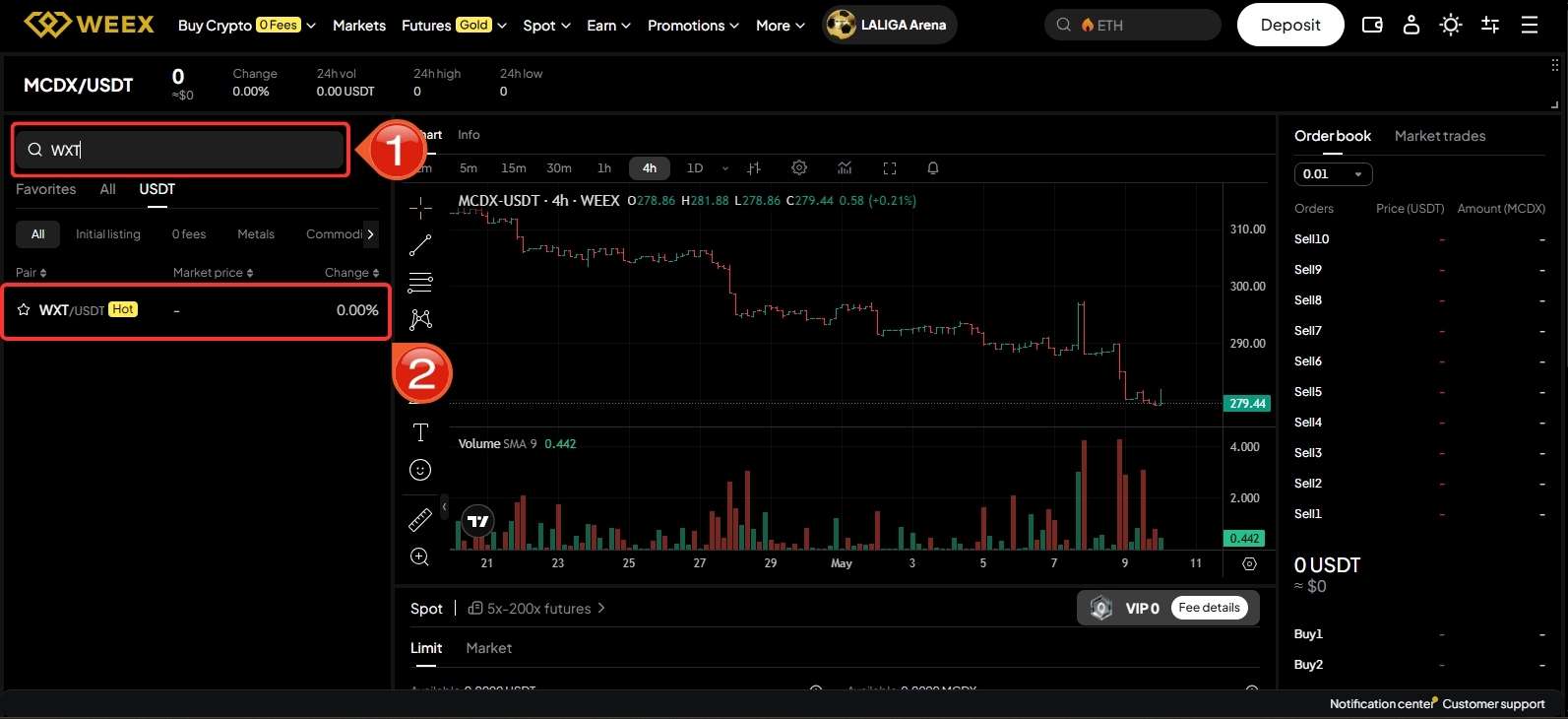Image resolution: width=1568 pixels, height=719 pixels.
Task: Switch to the All markets tab
Action: click(107, 189)
